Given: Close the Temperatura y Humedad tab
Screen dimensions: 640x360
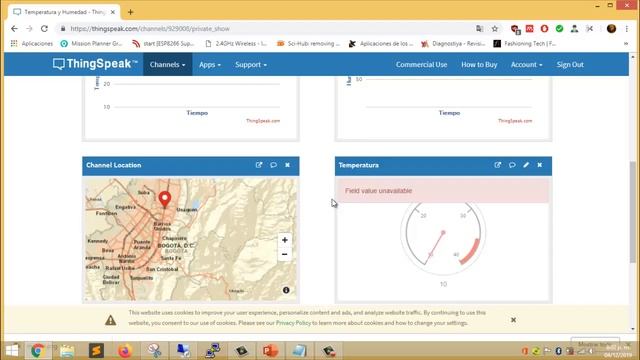Looking at the screenshot, I should click(x=113, y=12).
